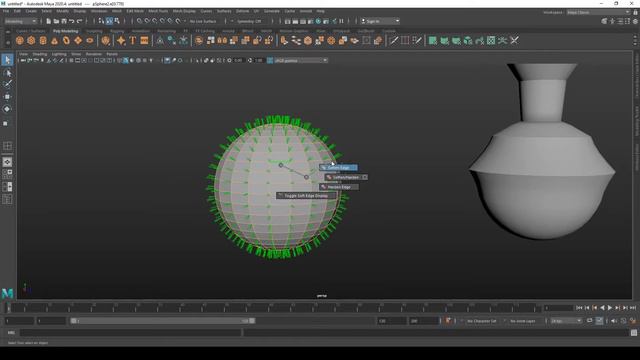Activate the Scale tool in the toolbox
Viewport: 640px width, 360px height.
pos(6,123)
